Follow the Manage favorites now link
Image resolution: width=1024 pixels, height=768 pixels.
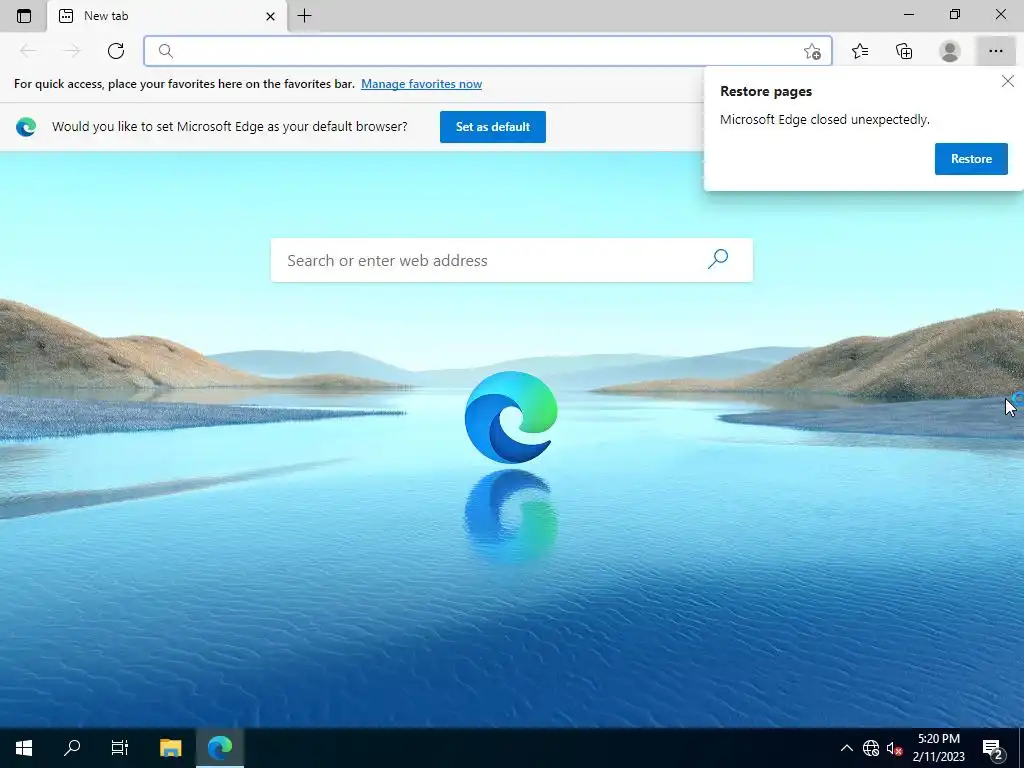click(421, 84)
